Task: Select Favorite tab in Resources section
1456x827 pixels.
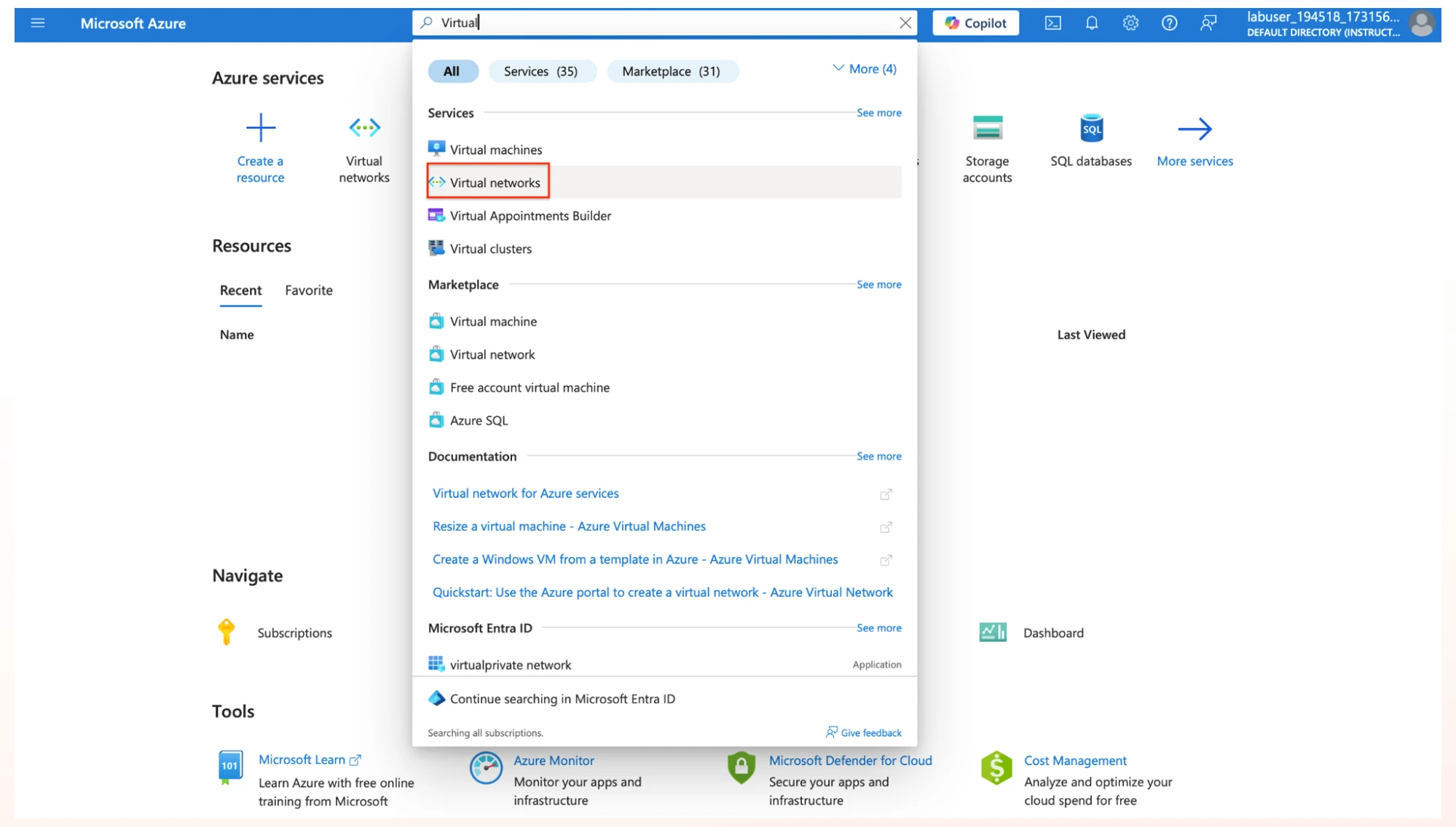Action: click(307, 289)
